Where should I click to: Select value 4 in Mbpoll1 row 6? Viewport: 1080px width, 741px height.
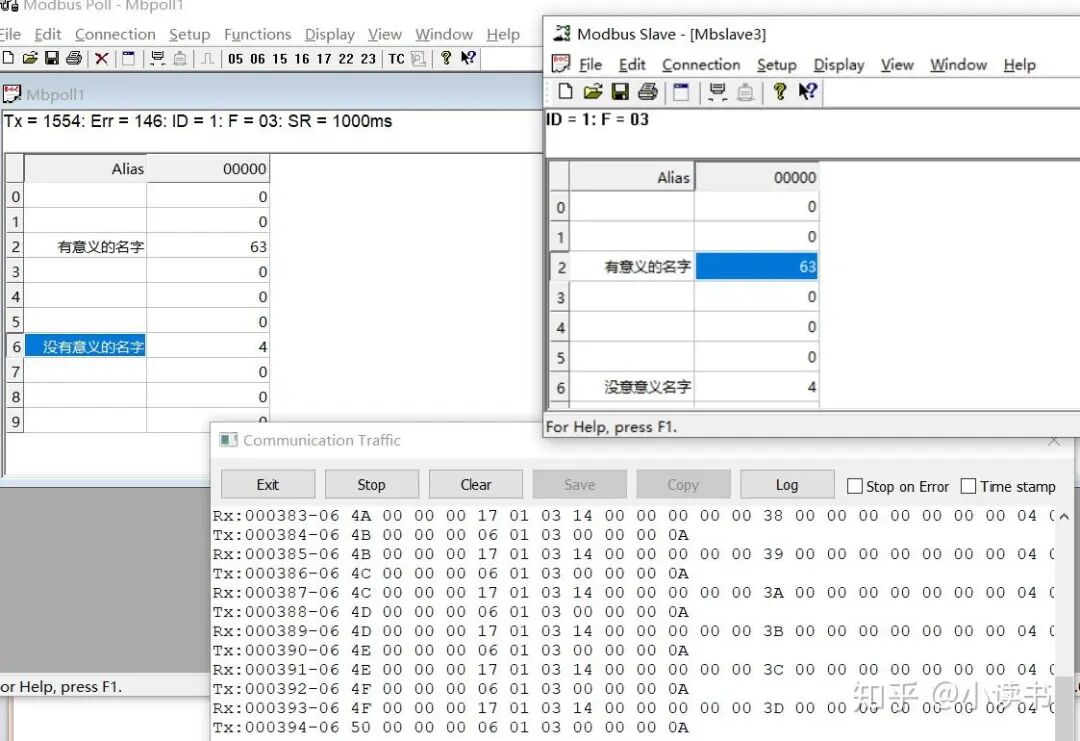(x=208, y=346)
